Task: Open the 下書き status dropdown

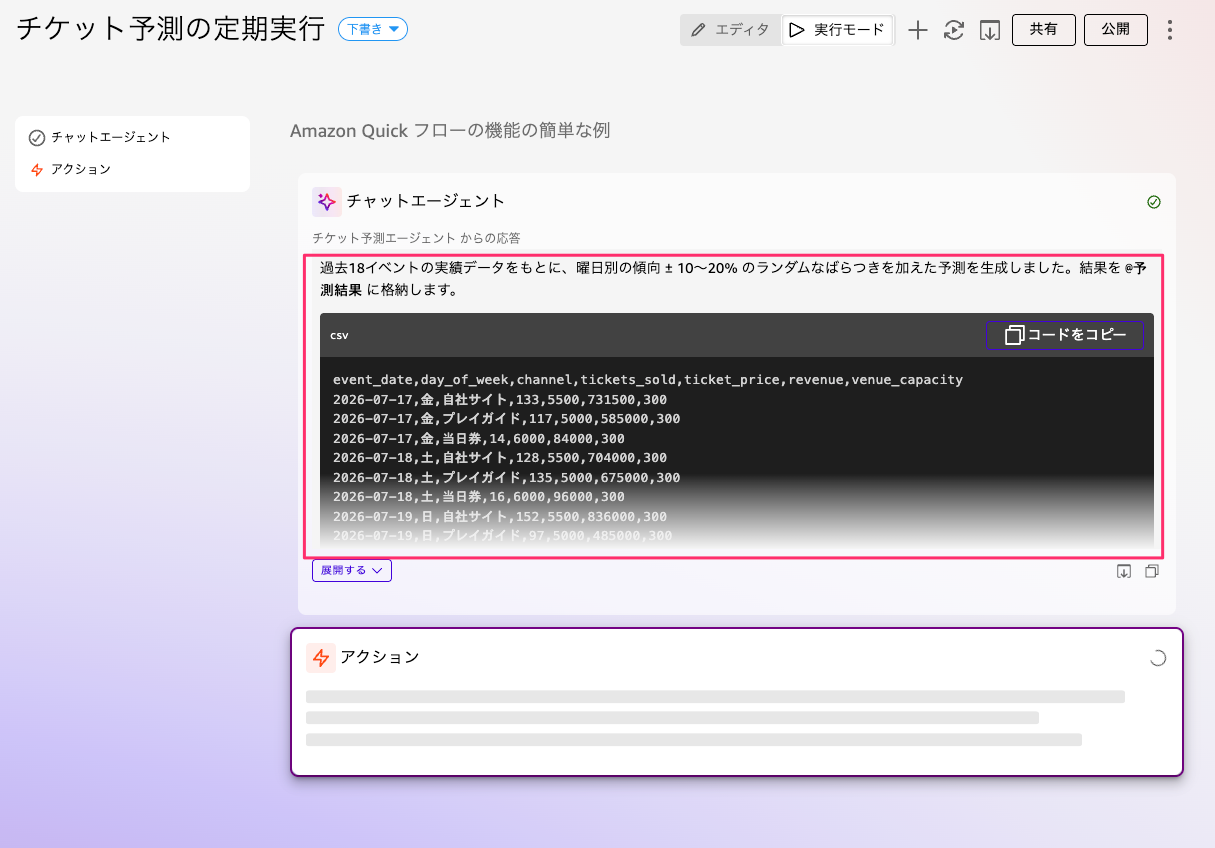Action: tap(373, 29)
